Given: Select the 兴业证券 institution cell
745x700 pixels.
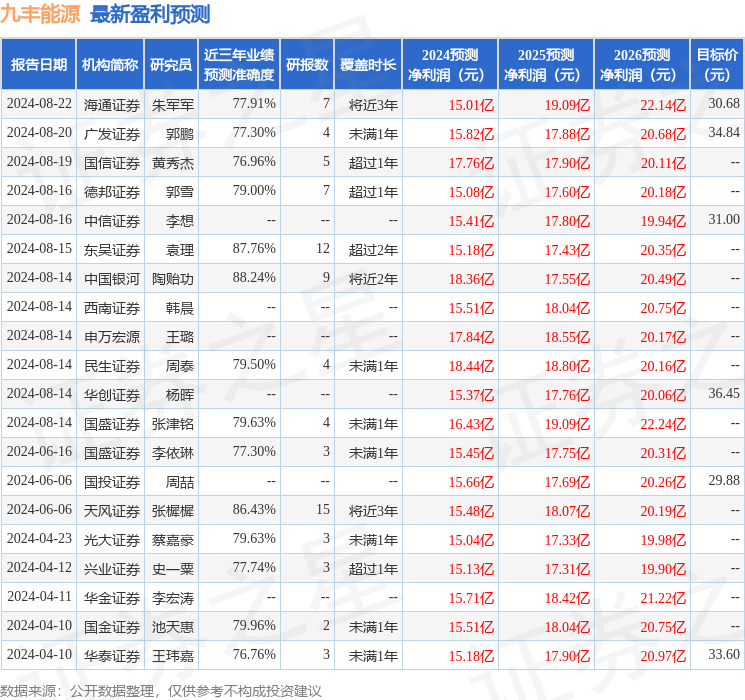Looking at the screenshot, I should point(112,569).
